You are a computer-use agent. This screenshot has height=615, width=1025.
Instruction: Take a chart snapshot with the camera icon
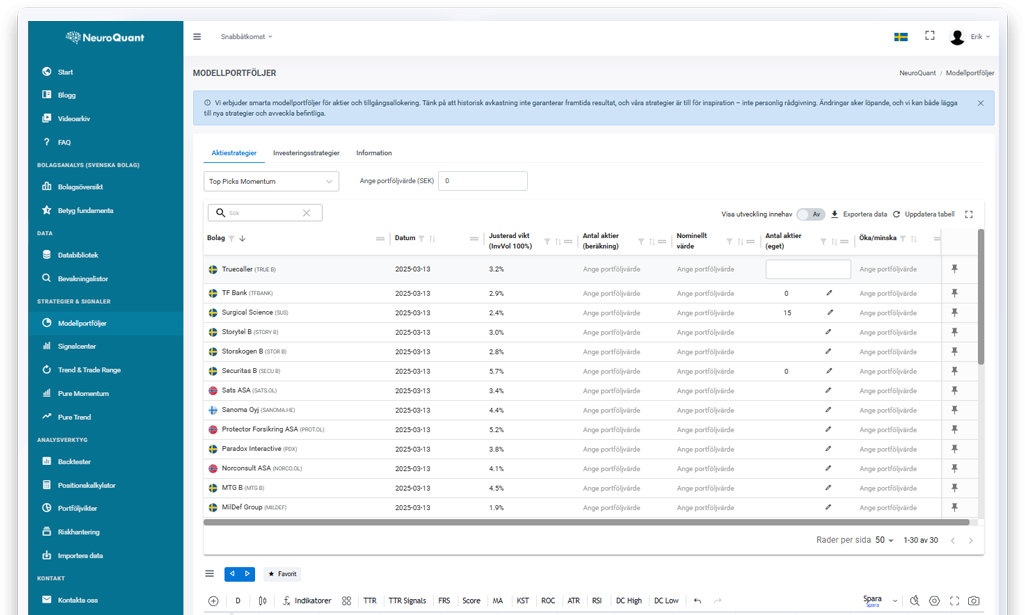tap(973, 601)
